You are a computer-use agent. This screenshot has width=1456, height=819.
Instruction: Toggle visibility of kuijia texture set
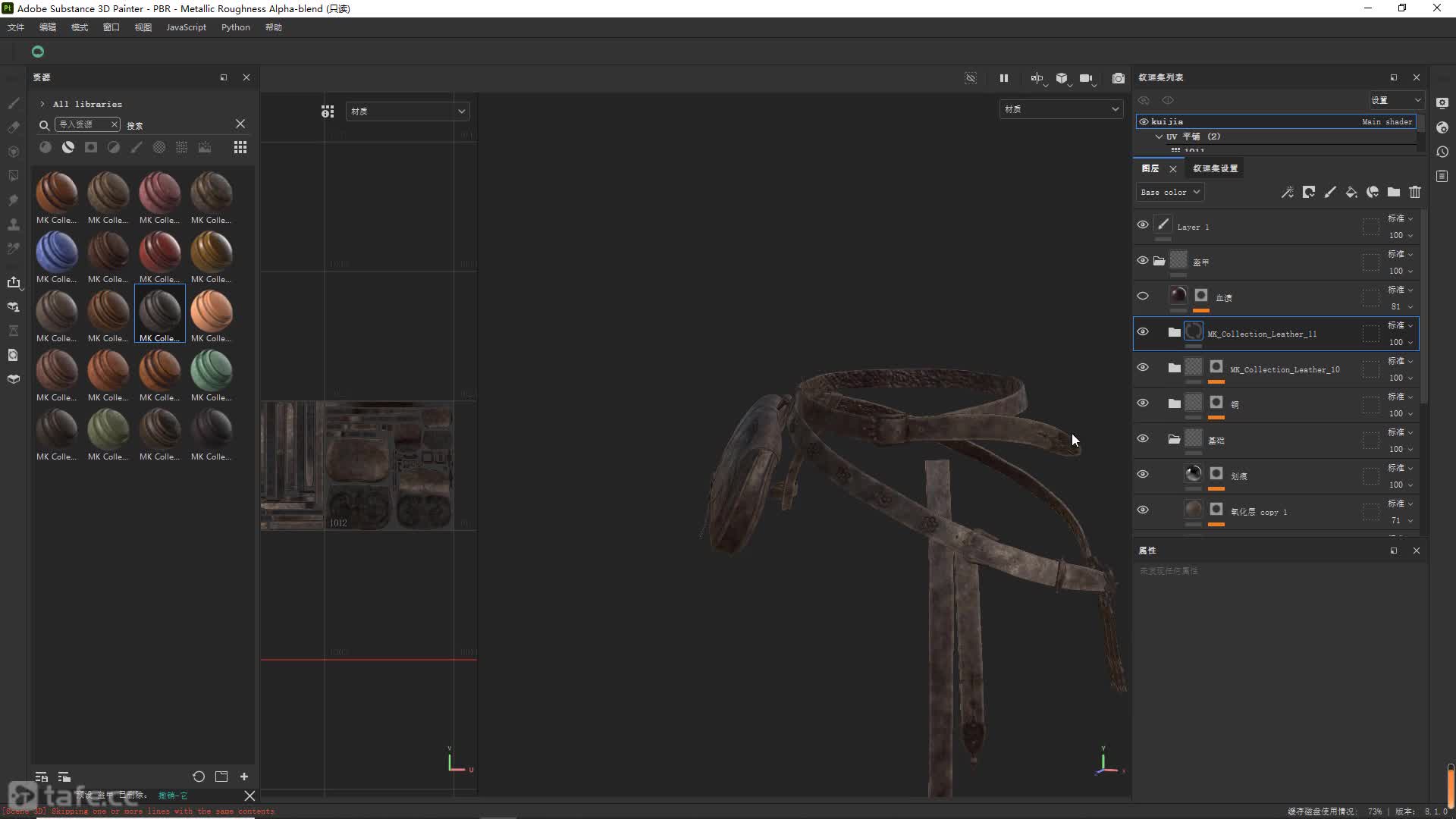point(1144,121)
